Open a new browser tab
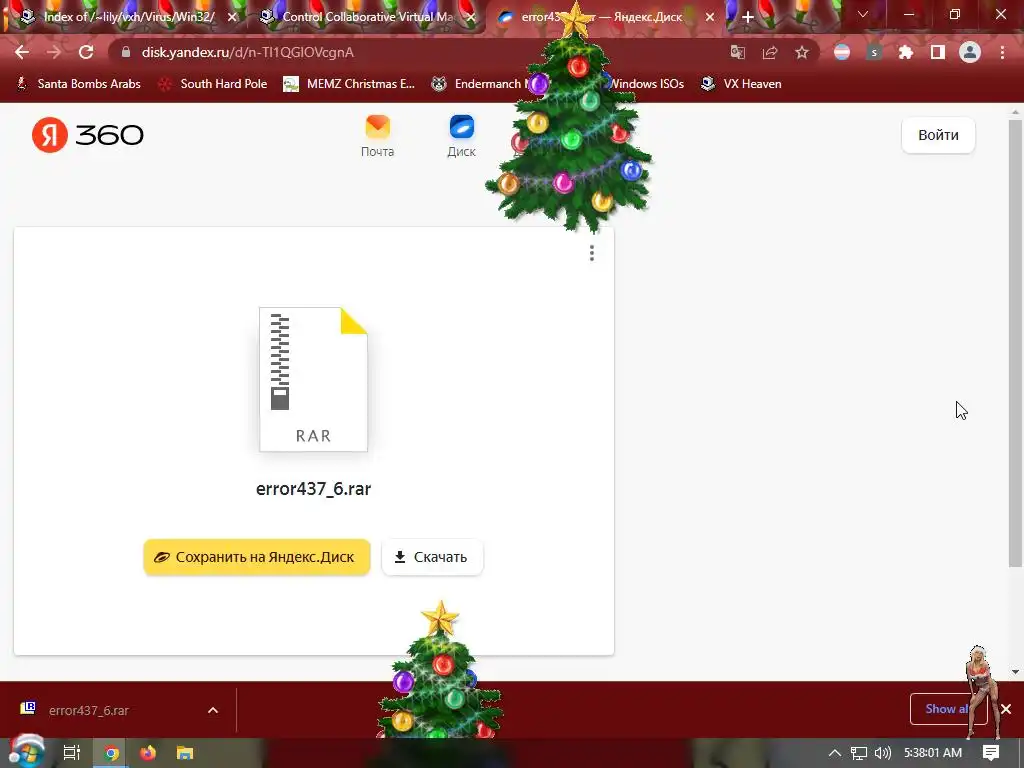The width and height of the screenshot is (1024, 768). [748, 17]
